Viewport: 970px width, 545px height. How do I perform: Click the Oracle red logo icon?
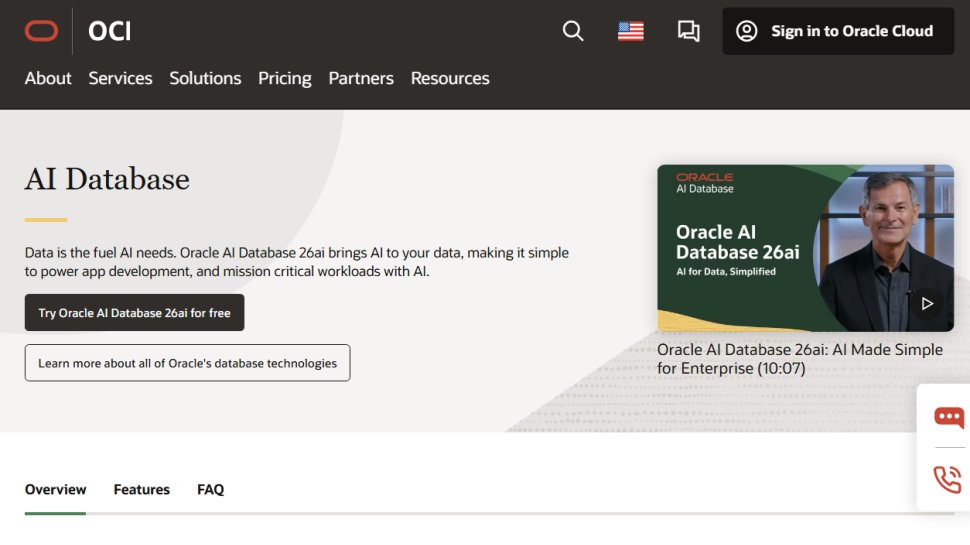pyautogui.click(x=41, y=31)
